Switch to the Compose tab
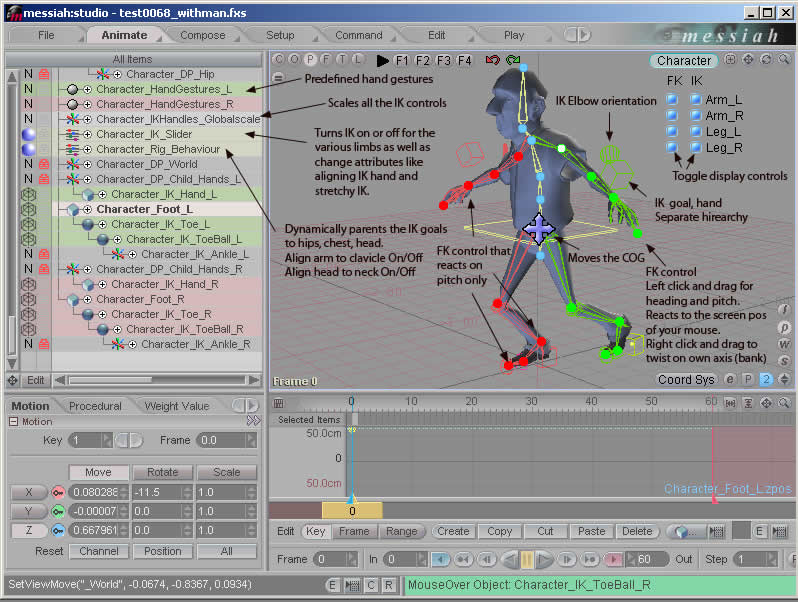The height and width of the screenshot is (602, 798). click(x=203, y=35)
